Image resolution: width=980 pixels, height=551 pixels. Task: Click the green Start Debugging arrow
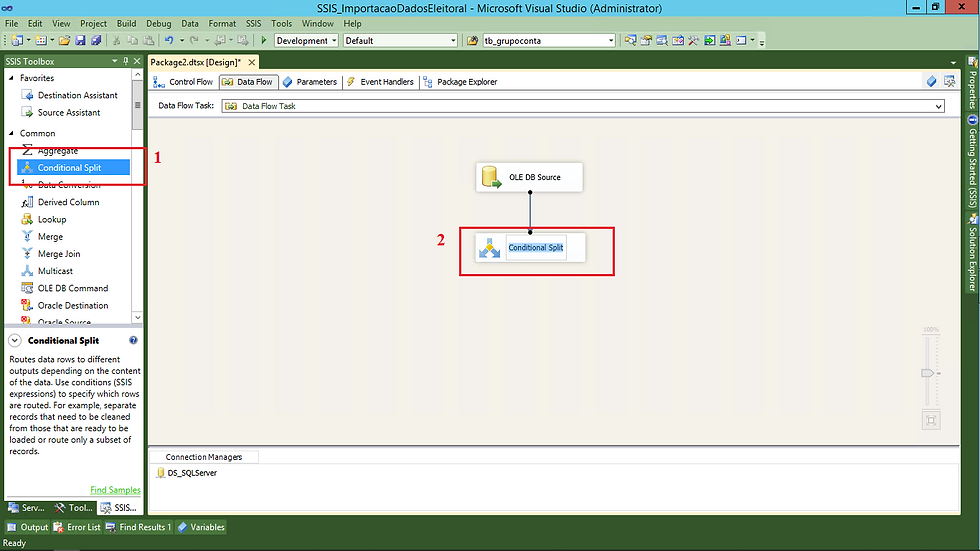[x=264, y=41]
